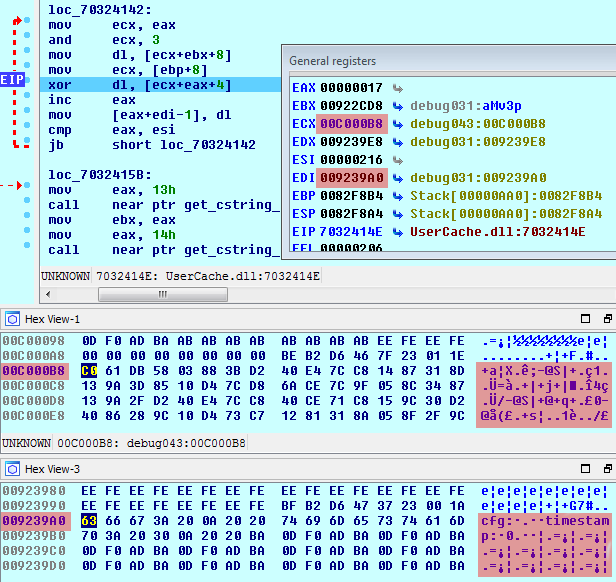Click the ESI value 00000216
The image size is (616, 582).
[351, 160]
